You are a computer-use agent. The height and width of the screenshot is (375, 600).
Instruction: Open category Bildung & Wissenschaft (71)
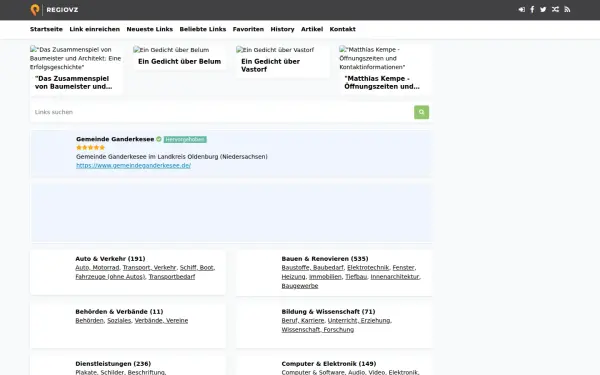[328, 312]
